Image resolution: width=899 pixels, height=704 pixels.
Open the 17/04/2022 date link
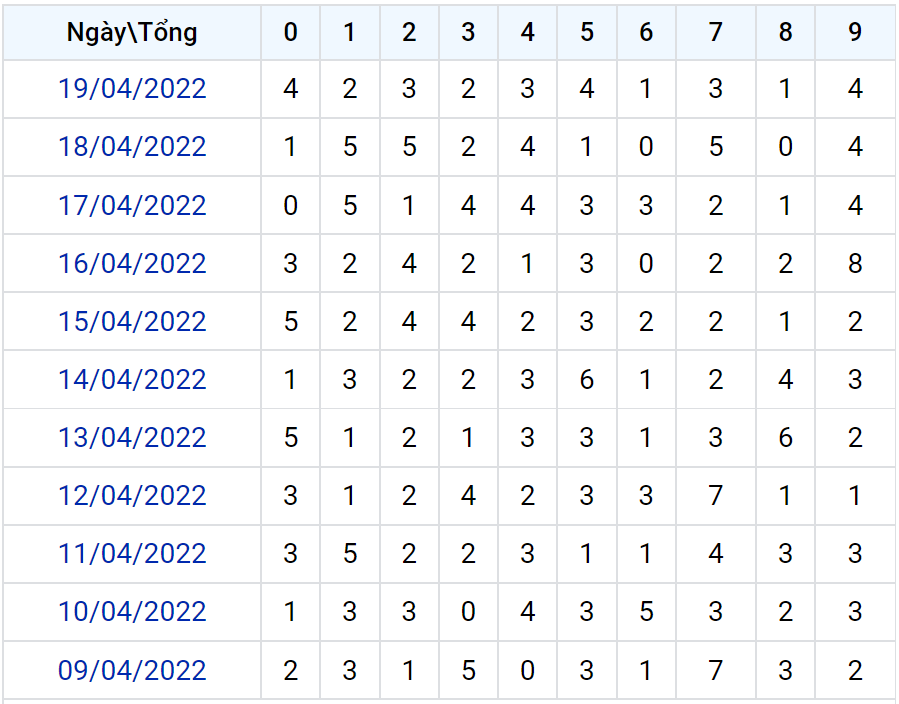(x=132, y=205)
